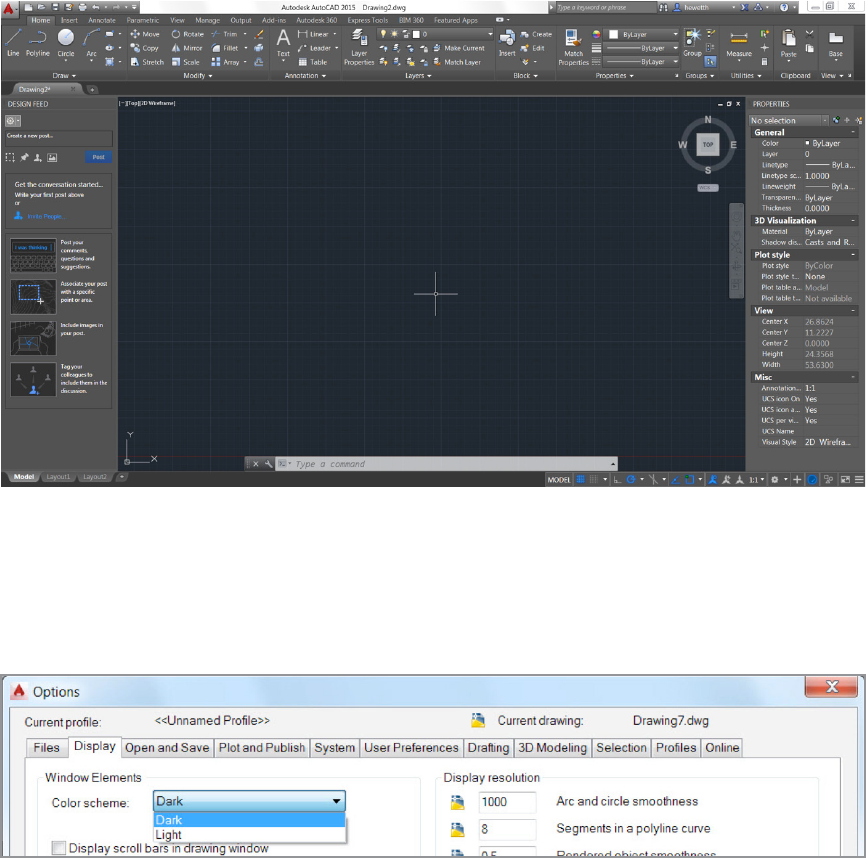
Task: Toggle grid display in status bar
Action: tap(580, 479)
